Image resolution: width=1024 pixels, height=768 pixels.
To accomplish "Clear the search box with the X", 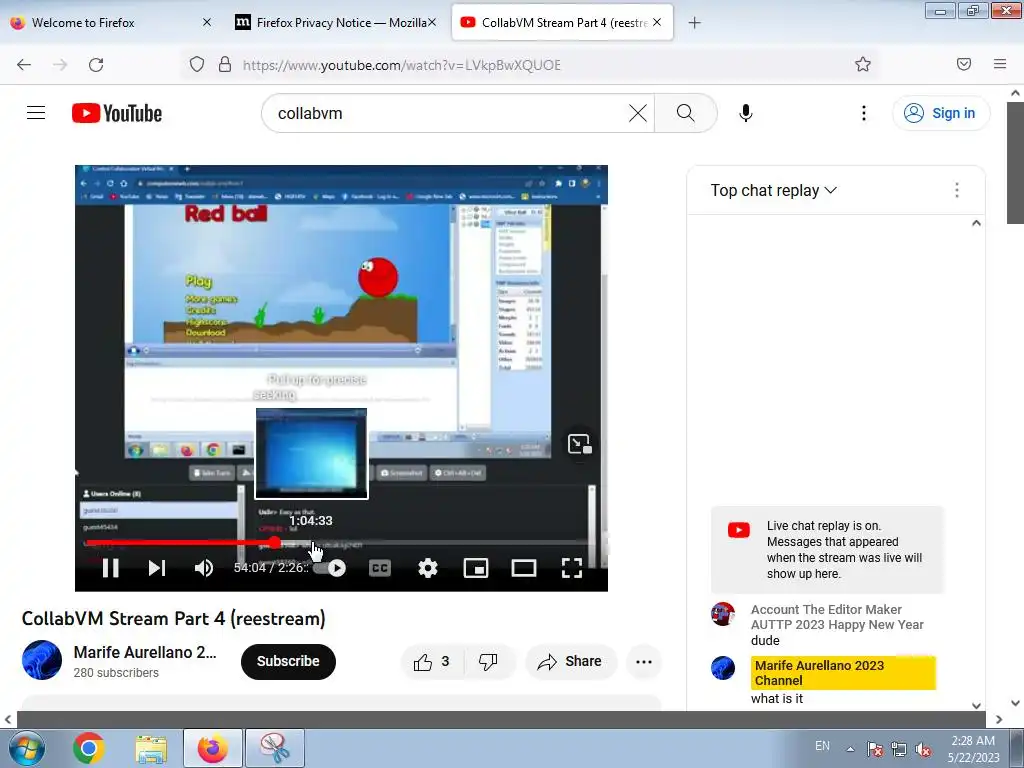I will click(x=637, y=113).
